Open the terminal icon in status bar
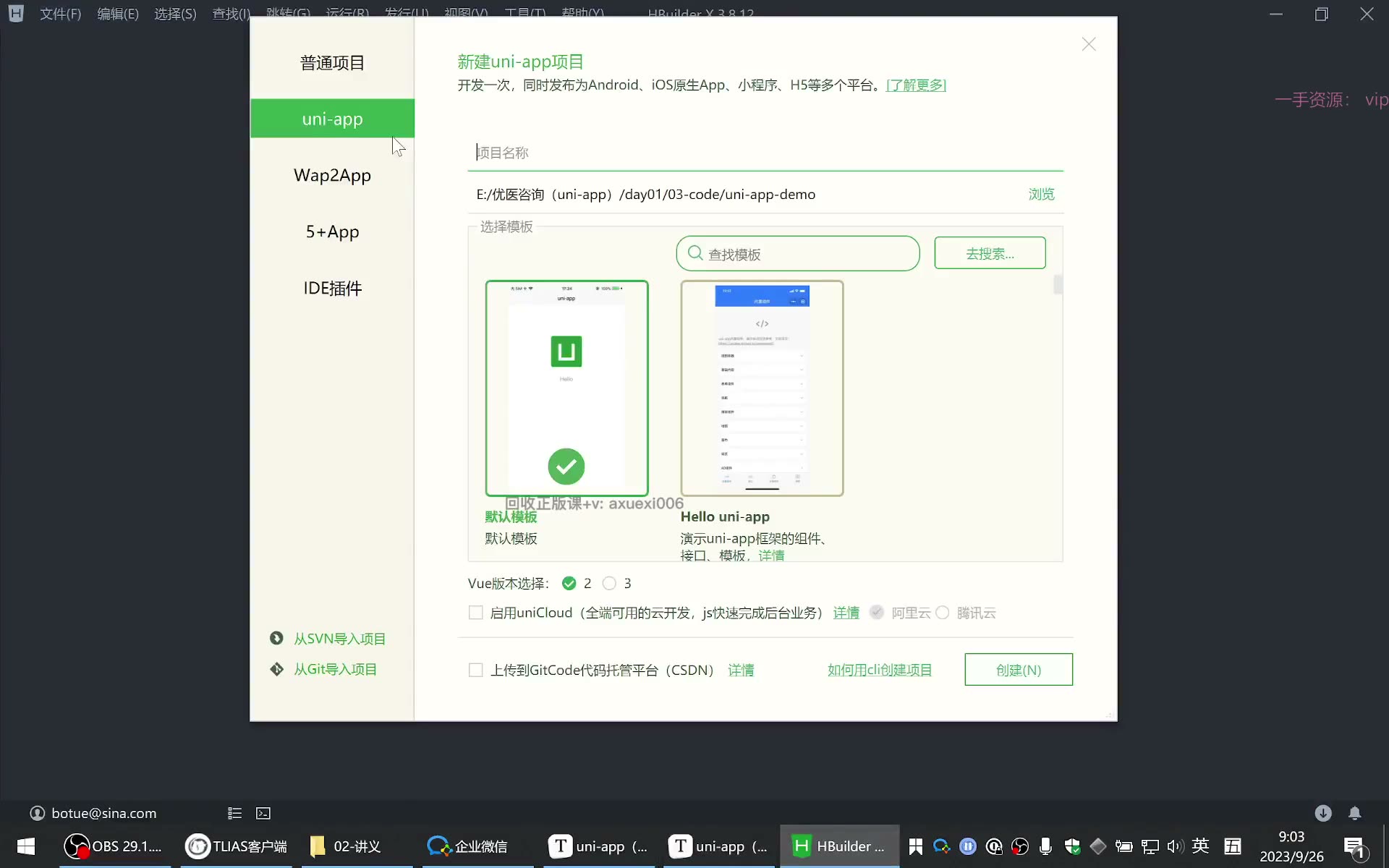Screen dimensions: 1389x868 263,813
